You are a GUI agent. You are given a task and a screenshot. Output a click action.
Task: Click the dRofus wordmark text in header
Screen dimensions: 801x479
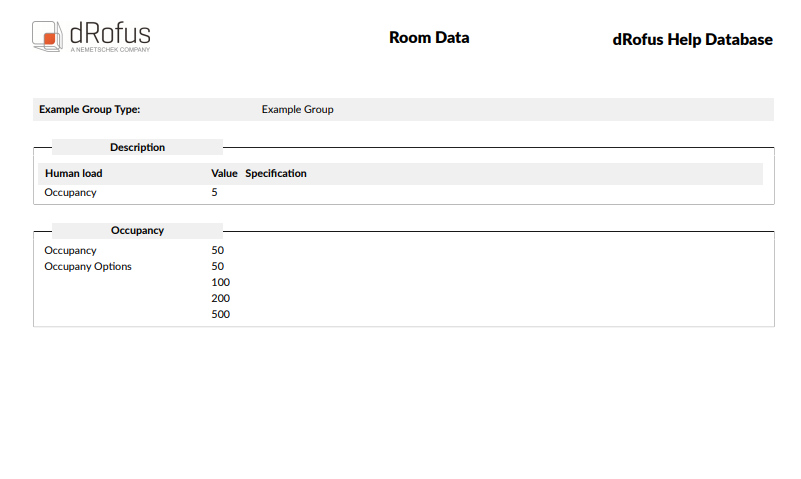coord(110,31)
